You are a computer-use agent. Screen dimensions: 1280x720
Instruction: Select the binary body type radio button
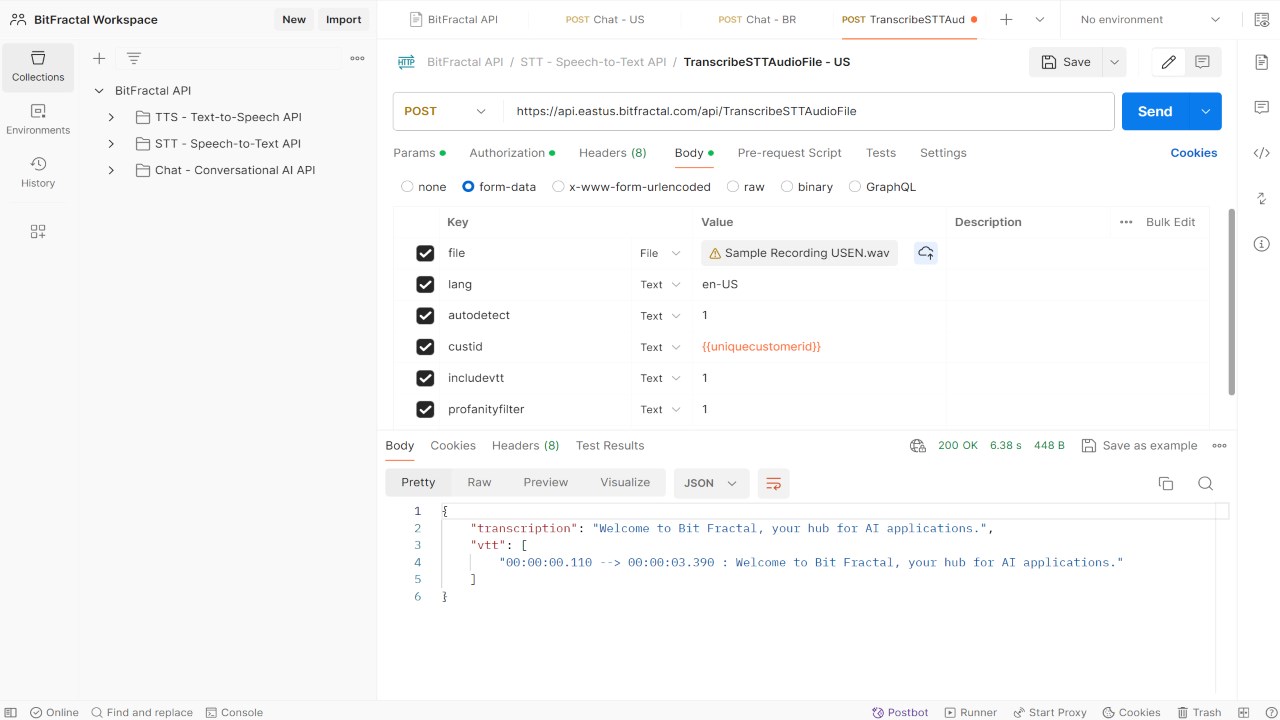coord(787,186)
